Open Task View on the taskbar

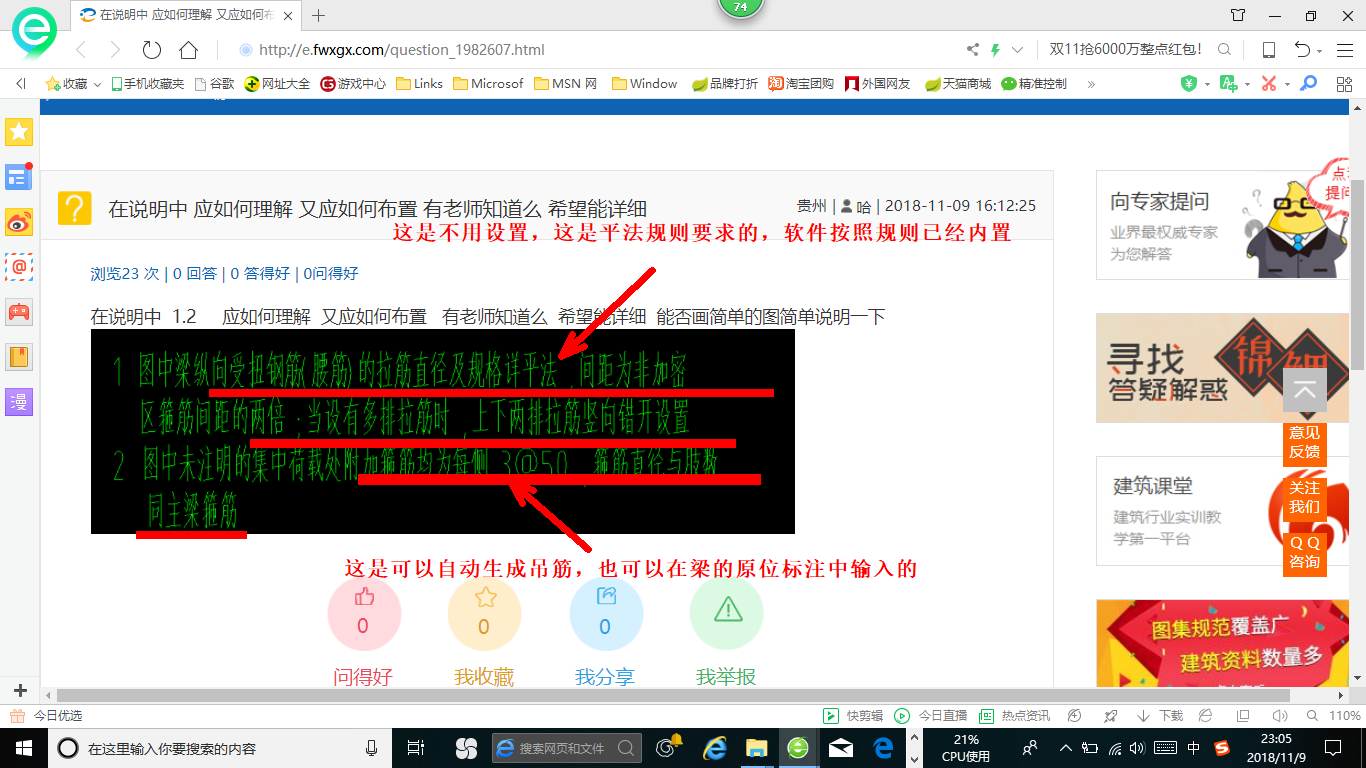417,748
